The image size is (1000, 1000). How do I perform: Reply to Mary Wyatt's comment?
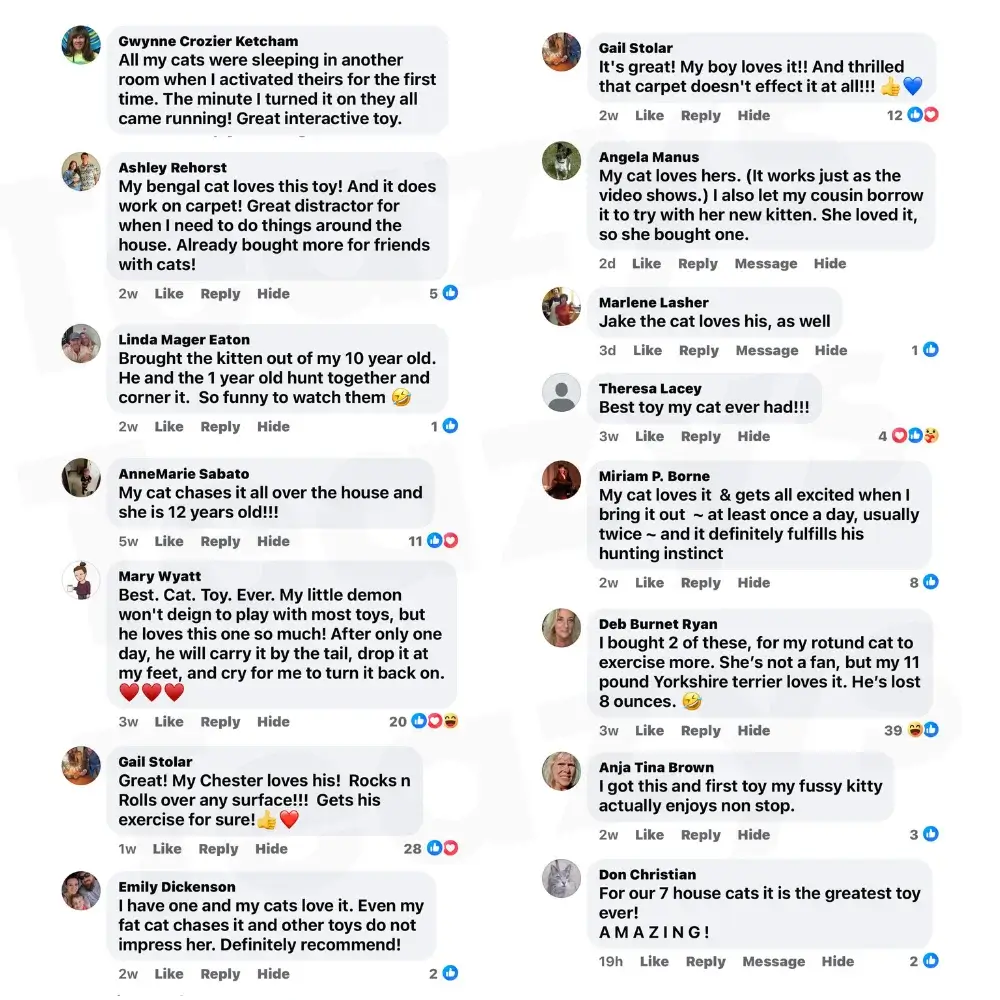pos(220,721)
